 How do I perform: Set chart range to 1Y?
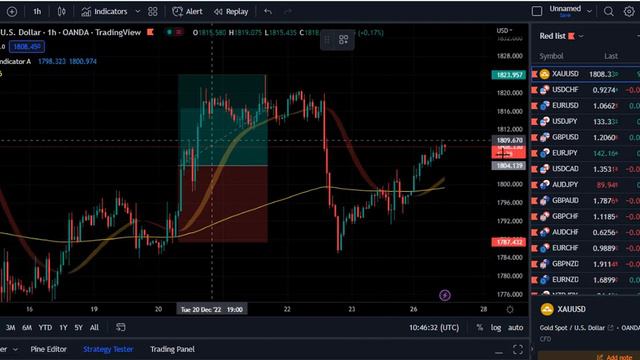click(x=63, y=327)
